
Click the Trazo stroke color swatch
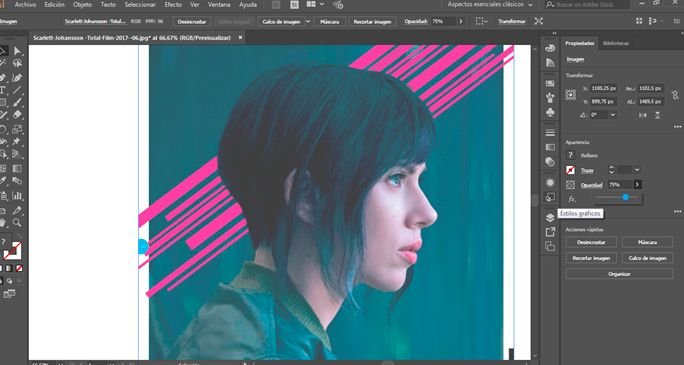click(571, 170)
